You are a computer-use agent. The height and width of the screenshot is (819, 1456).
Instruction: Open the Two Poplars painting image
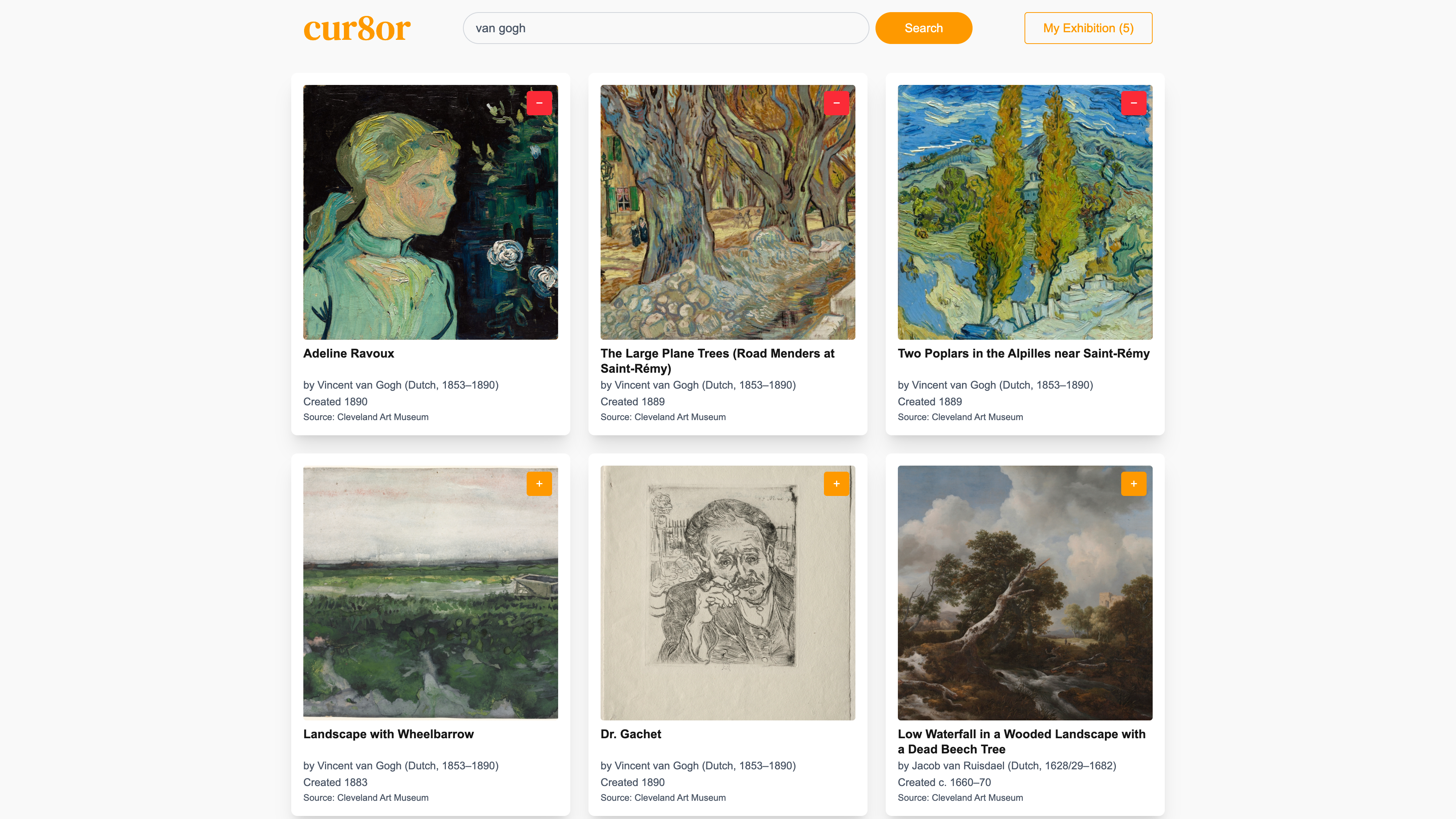coord(1025,212)
